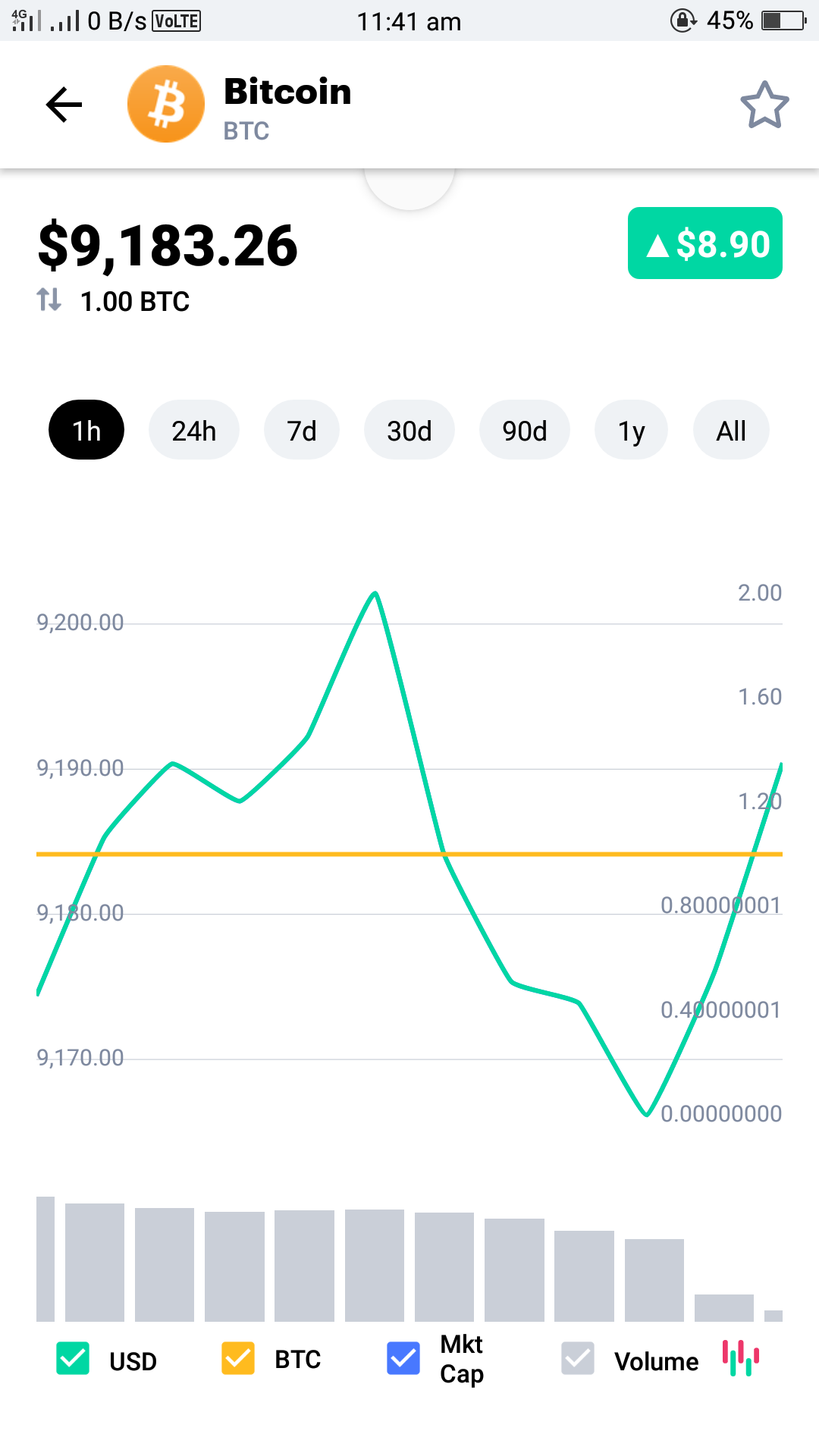The image size is (819, 1456).
Task: Tap the back arrow icon
Action: (x=64, y=105)
